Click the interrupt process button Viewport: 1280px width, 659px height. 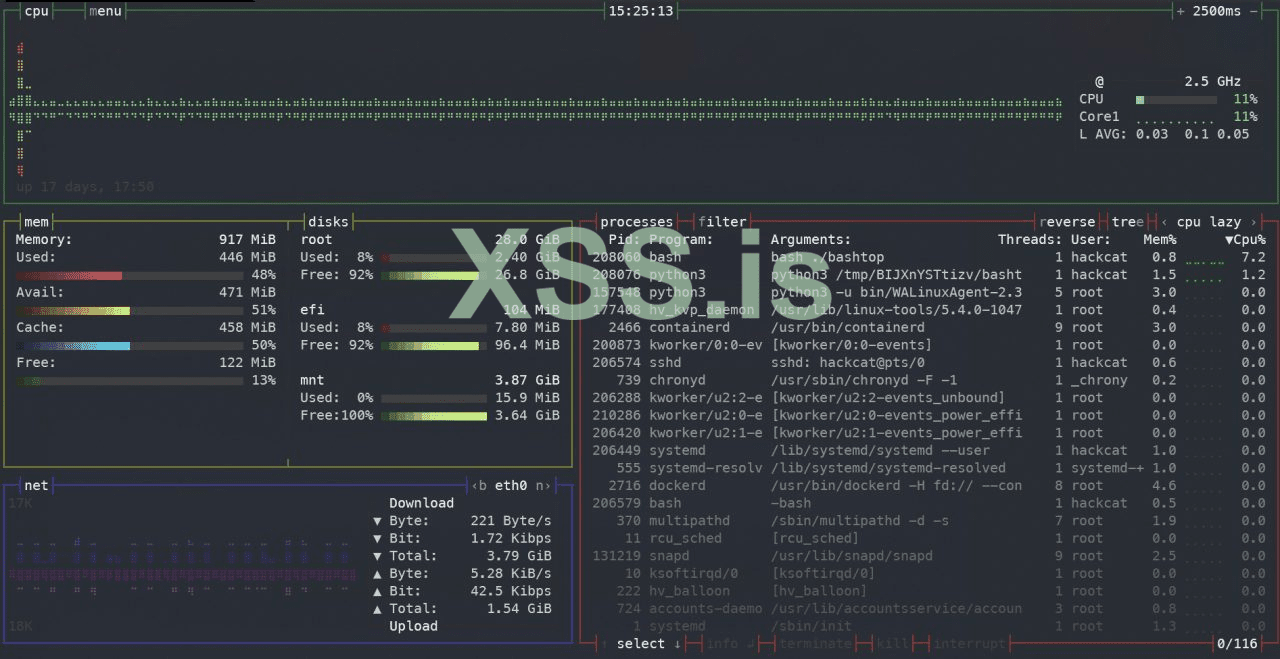point(969,644)
